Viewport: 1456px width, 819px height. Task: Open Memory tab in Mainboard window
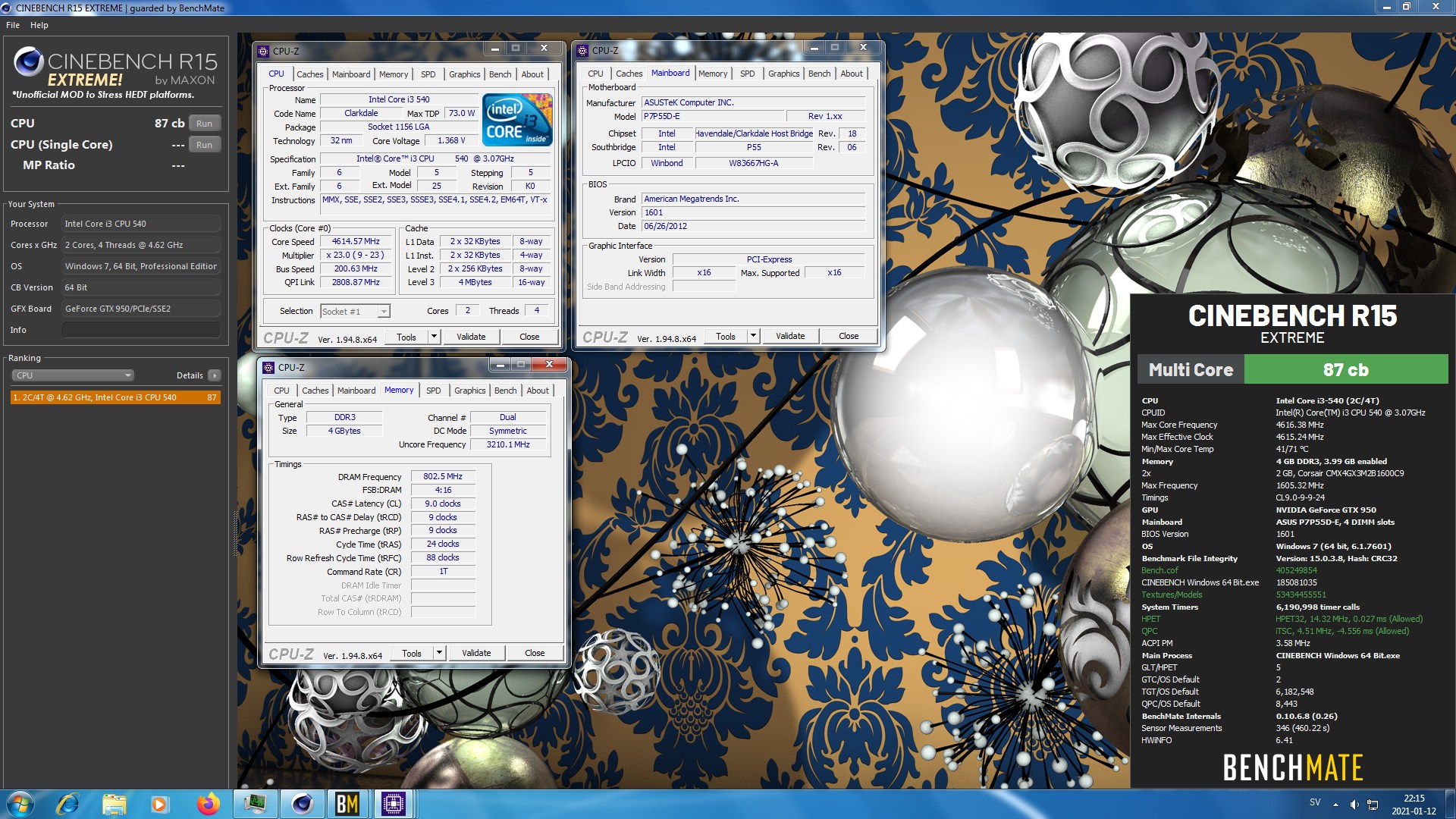(x=713, y=74)
